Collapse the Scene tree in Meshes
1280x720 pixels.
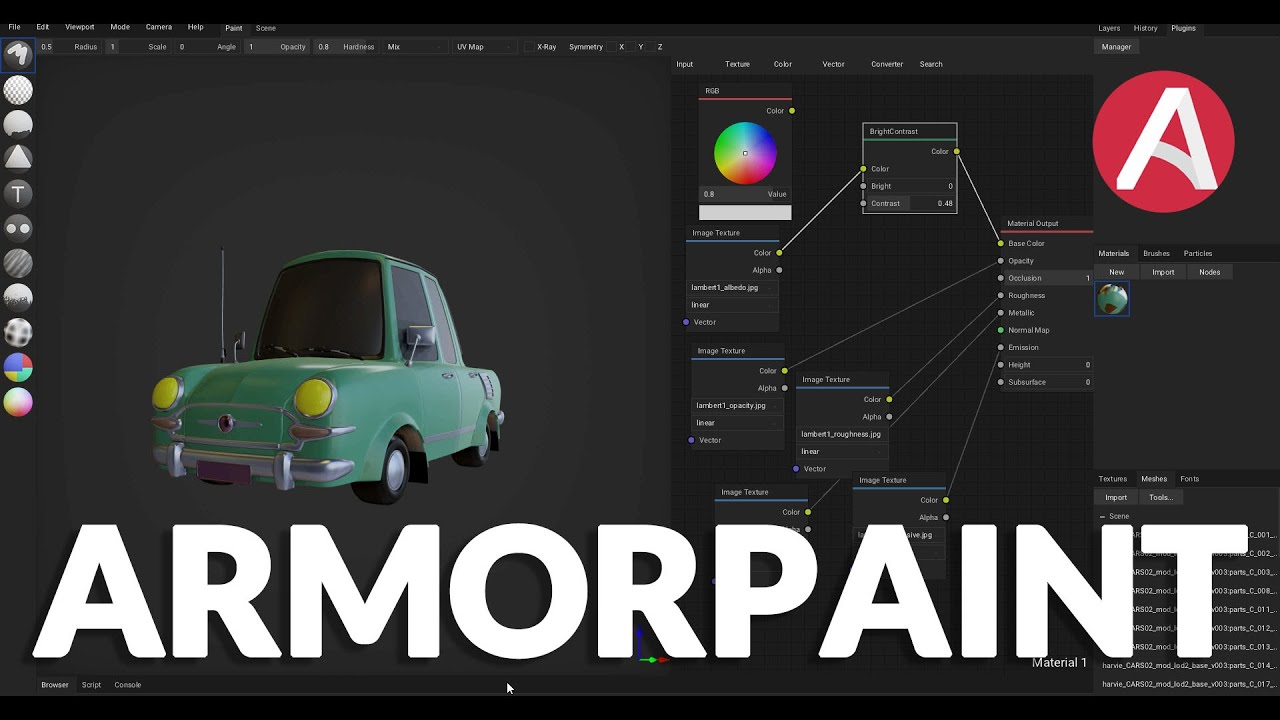click(1103, 517)
